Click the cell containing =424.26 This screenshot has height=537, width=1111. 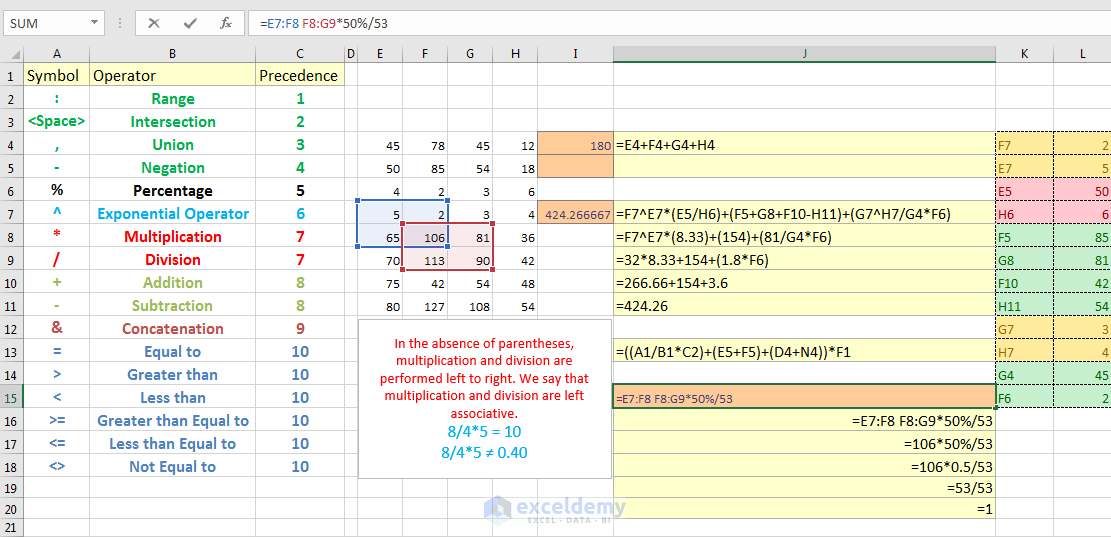tap(804, 305)
